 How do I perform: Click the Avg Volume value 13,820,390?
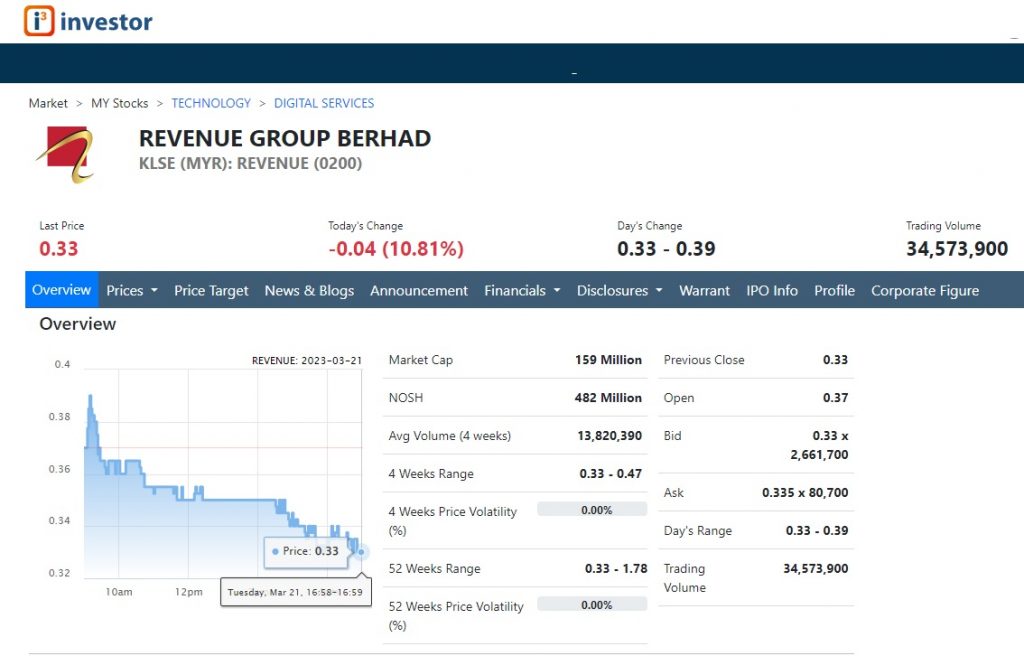pos(609,436)
